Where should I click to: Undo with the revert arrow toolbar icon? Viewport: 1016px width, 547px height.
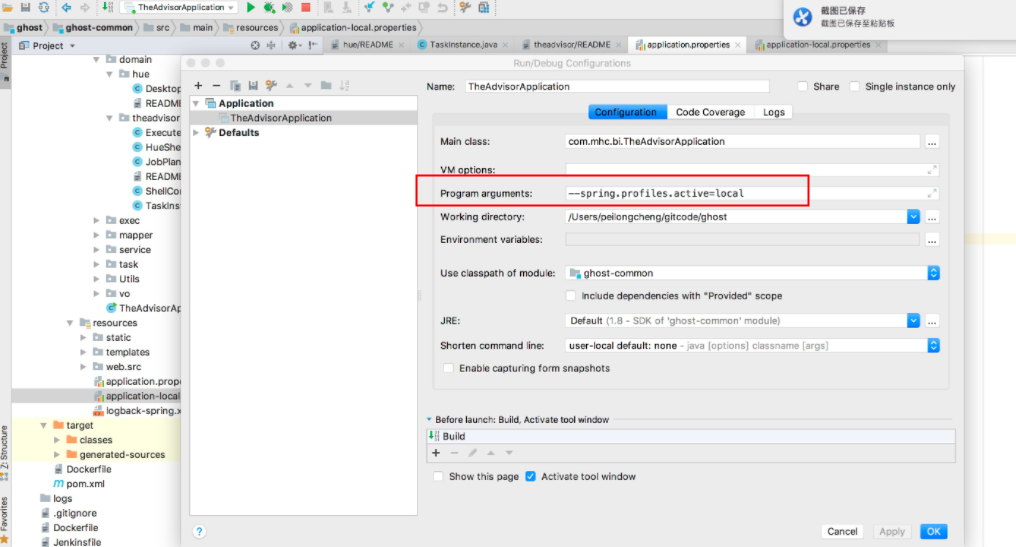point(442,7)
